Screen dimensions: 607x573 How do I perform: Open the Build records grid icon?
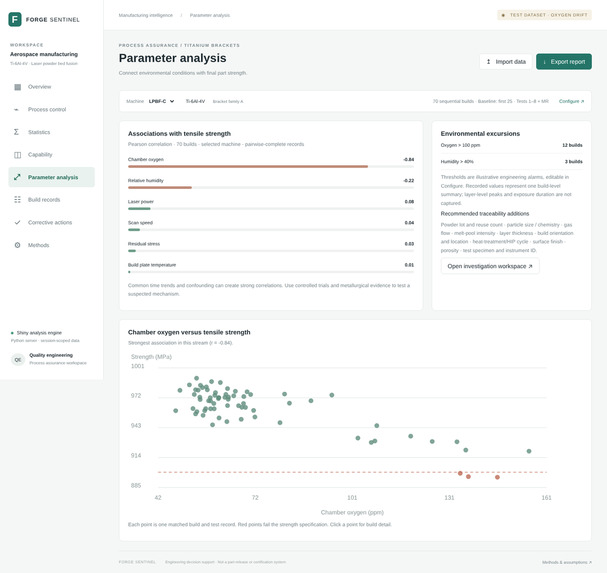(x=17, y=200)
